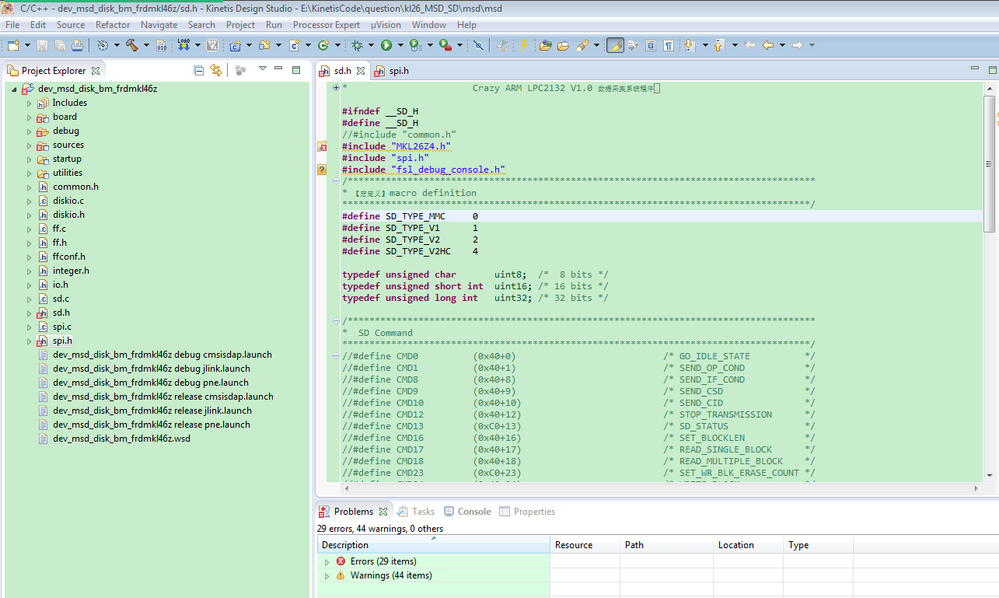This screenshot has width=999, height=598.
Task: Click the Save disk icon
Action: [42, 45]
